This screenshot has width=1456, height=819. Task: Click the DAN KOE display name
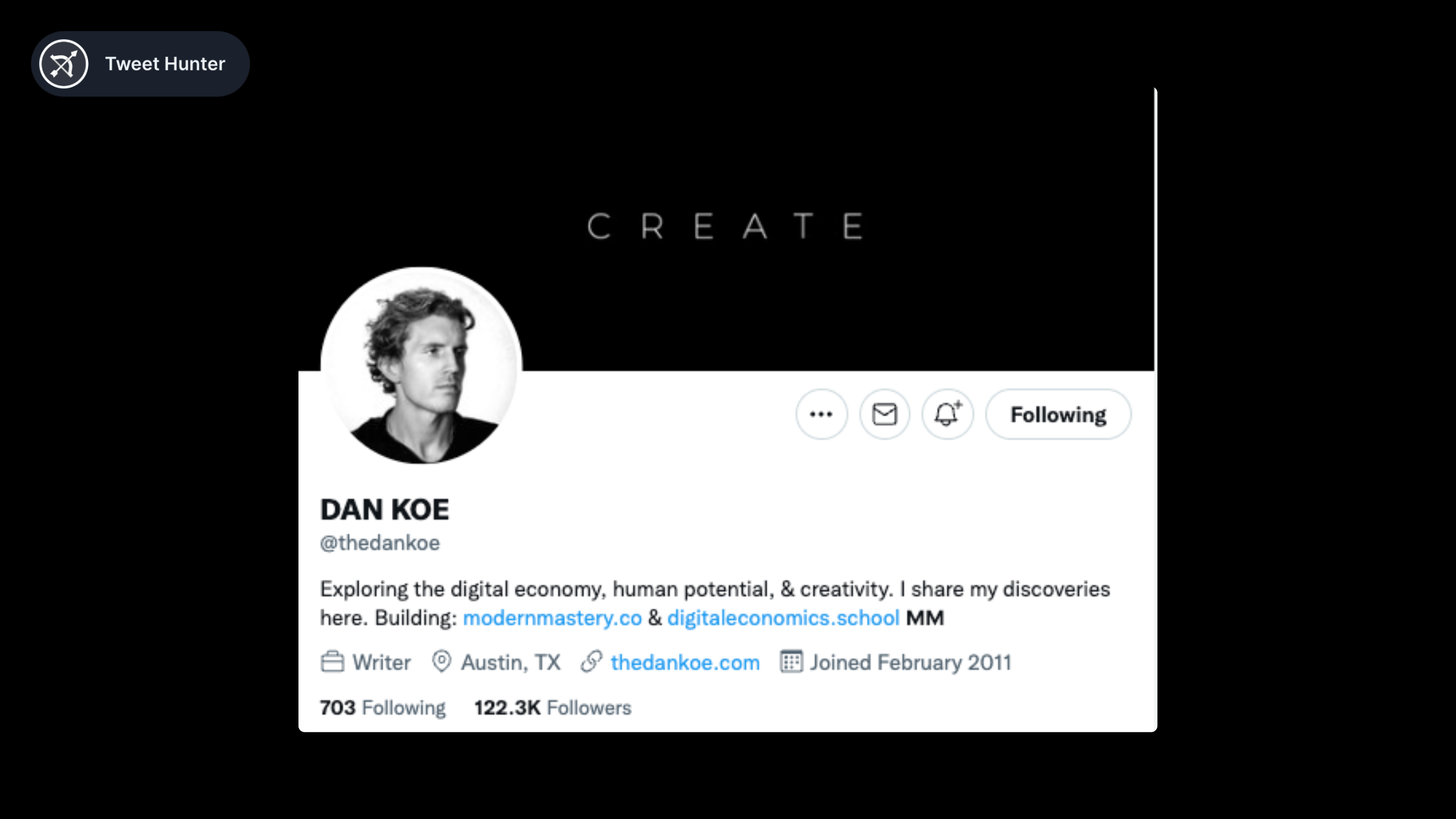point(385,510)
